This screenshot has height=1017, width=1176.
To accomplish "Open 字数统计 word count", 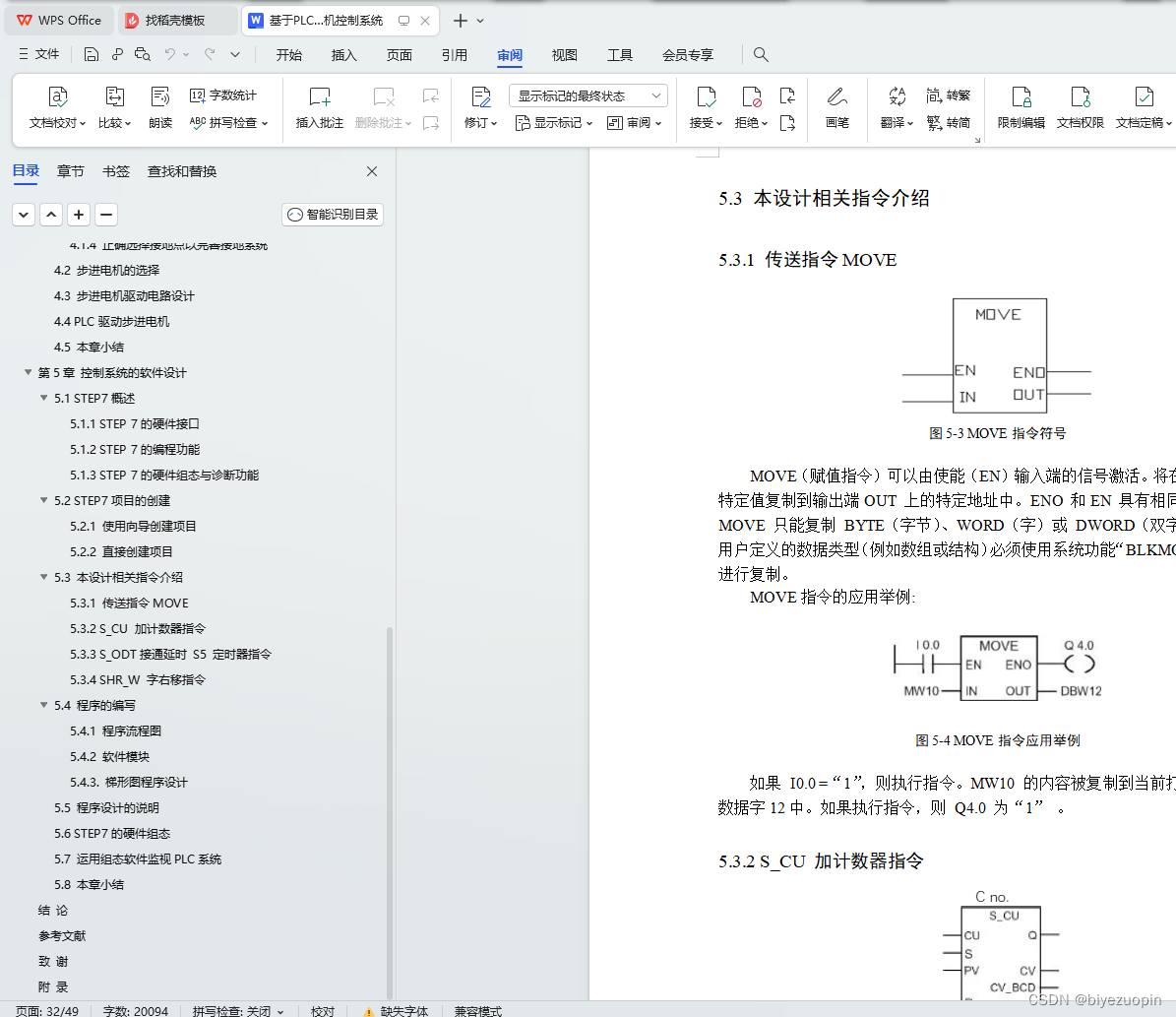I will [x=222, y=95].
